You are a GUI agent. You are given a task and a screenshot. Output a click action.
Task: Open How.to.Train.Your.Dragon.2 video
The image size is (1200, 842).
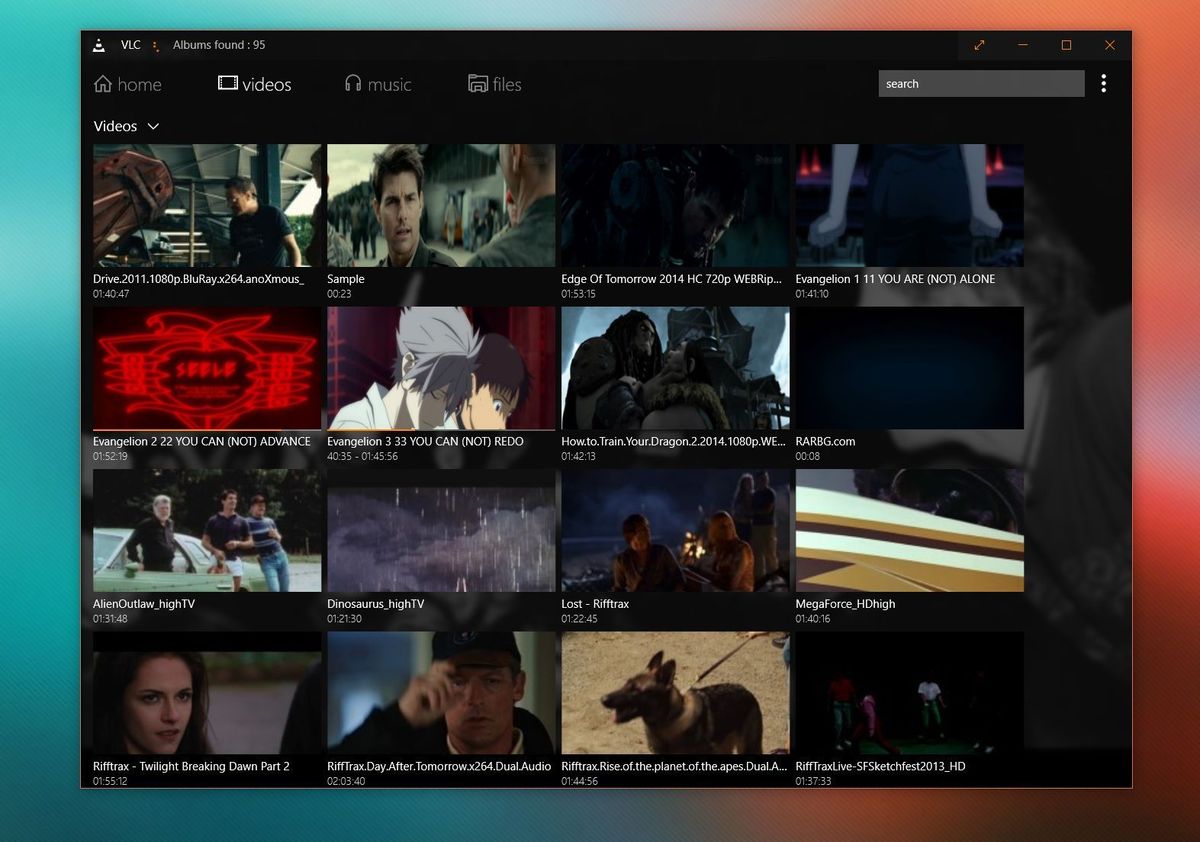click(674, 367)
